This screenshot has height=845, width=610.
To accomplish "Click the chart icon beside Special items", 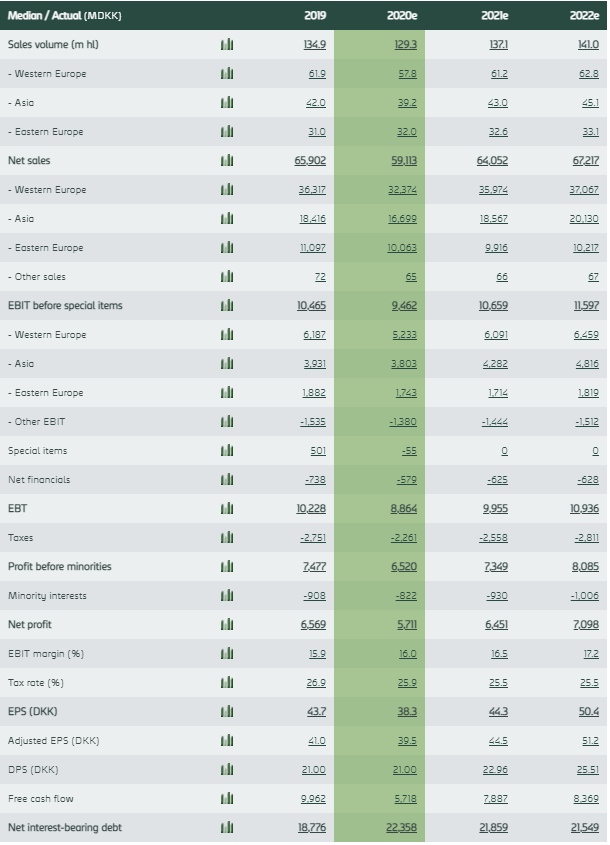I will click(x=226, y=451).
